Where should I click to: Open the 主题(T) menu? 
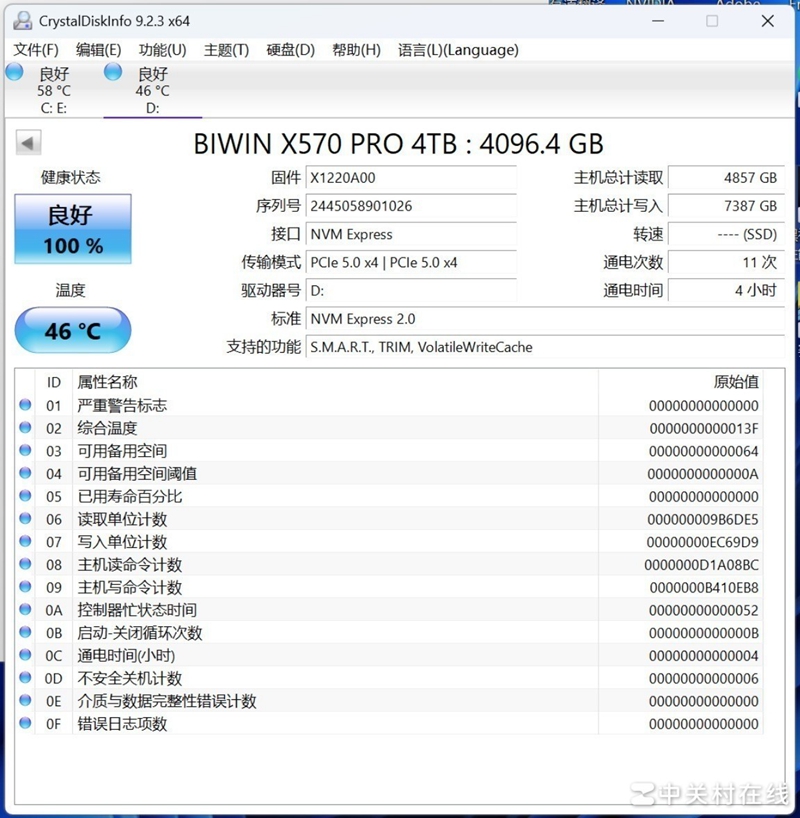click(226, 50)
